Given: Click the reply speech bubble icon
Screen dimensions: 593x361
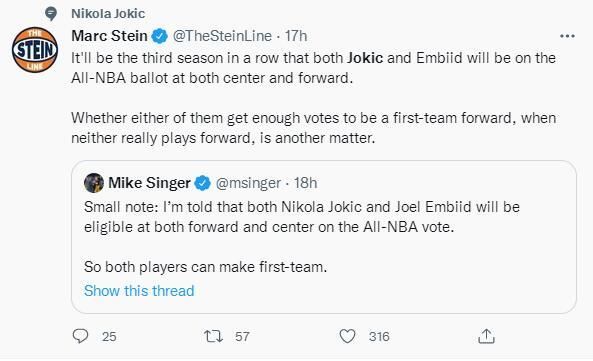Looking at the screenshot, I should pos(80,336).
